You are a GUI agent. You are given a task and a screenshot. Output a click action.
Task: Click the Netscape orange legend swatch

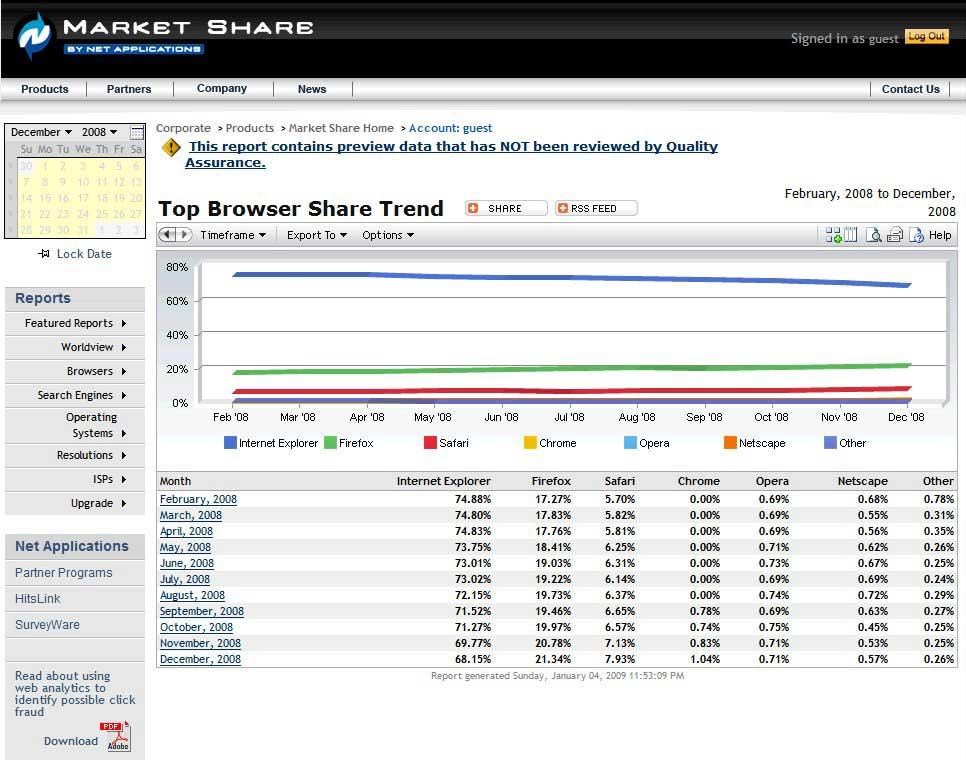click(730, 443)
